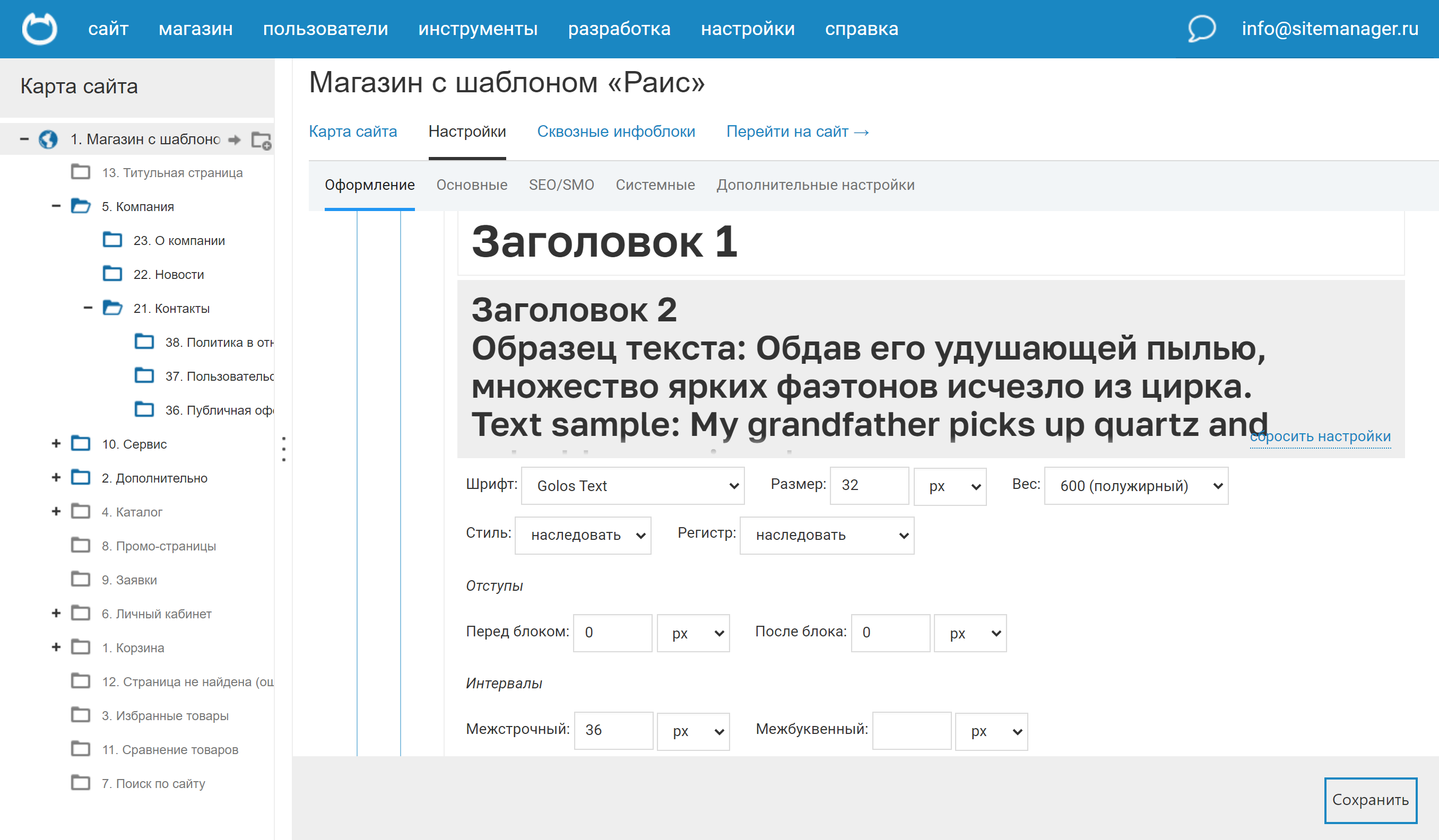Viewport: 1439px width, 840px height.
Task: Click the open folder icon beside «21. Контакты»
Action: tap(113, 308)
